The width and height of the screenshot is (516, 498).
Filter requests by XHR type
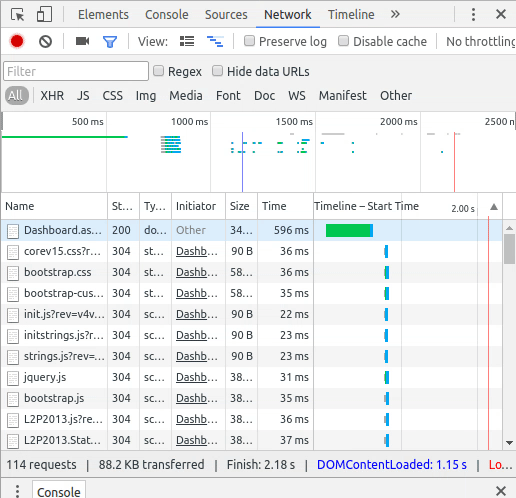pyautogui.click(x=52, y=96)
